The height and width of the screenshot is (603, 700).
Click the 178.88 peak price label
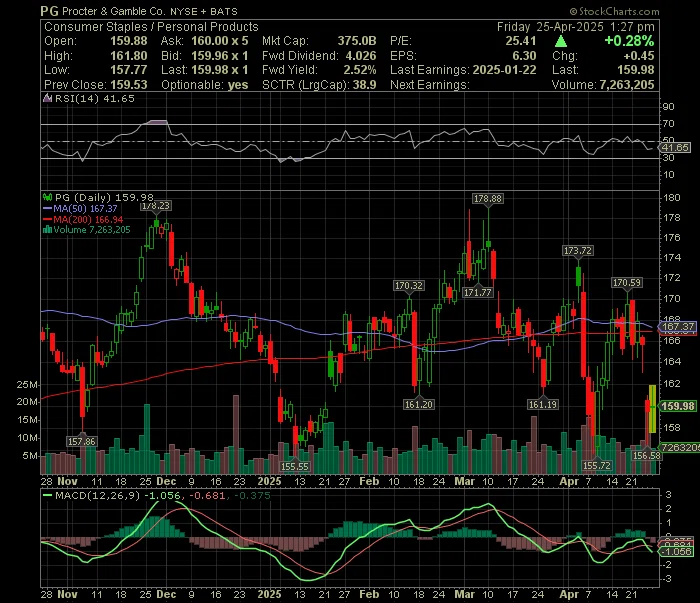point(488,199)
